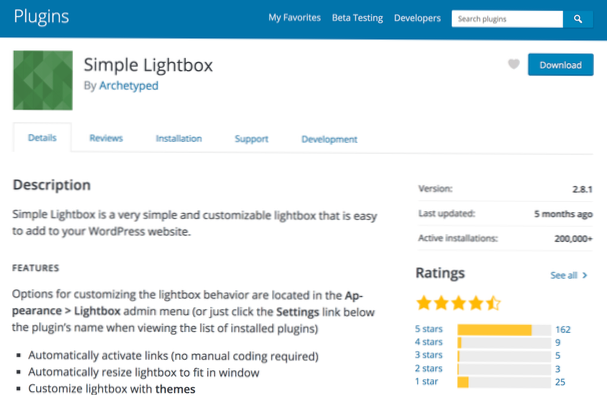The width and height of the screenshot is (607, 396).
Task: Click See all ratings link
Action: tap(564, 275)
